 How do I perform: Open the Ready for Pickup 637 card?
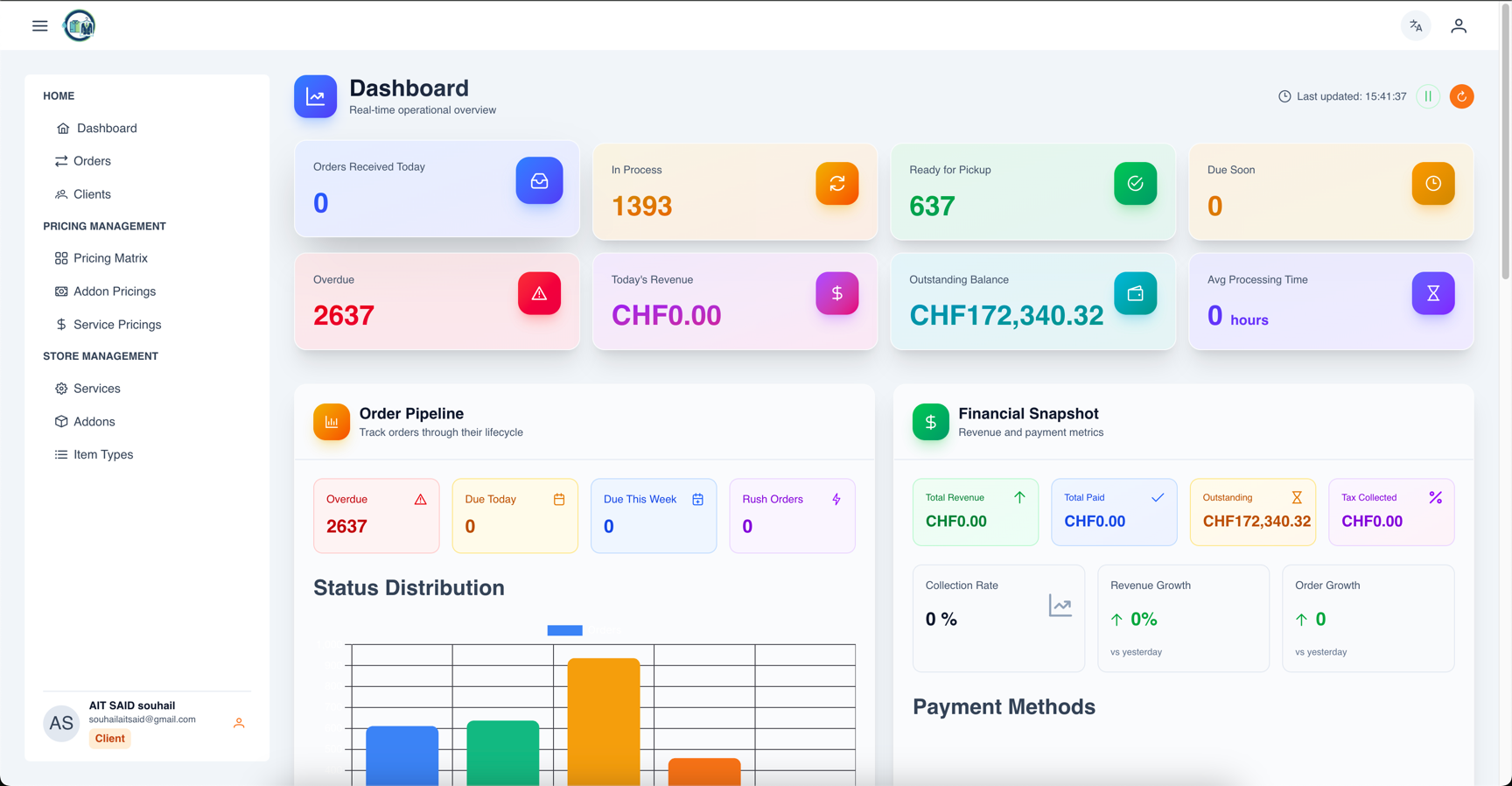click(x=1033, y=192)
